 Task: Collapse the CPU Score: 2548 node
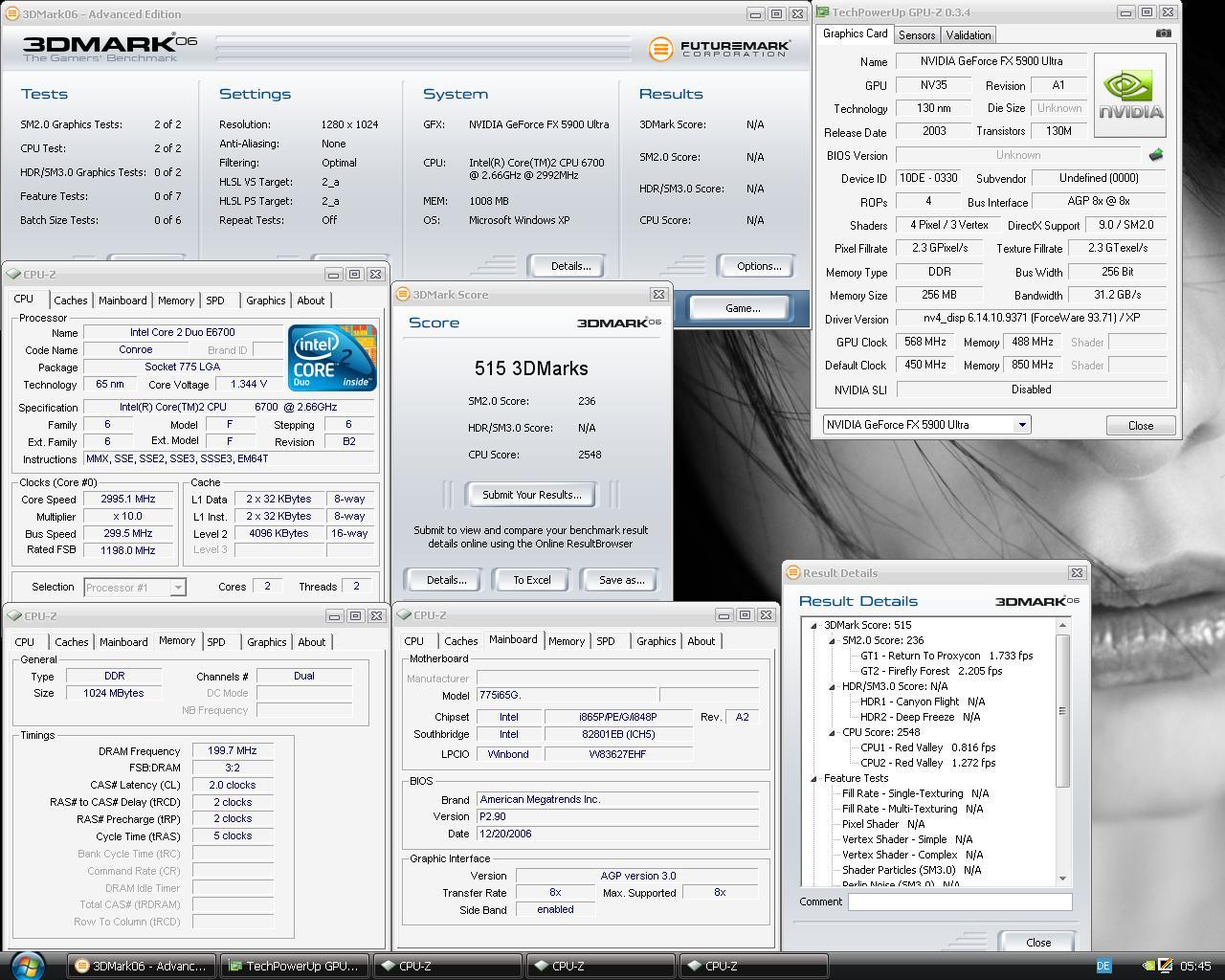pos(833,732)
